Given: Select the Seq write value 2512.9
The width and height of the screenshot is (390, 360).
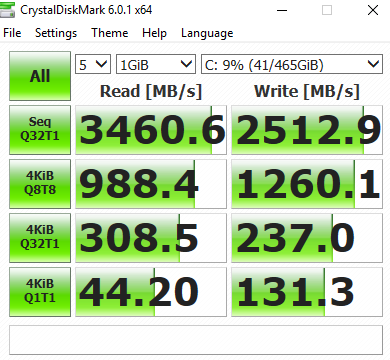Looking at the screenshot, I should click(x=307, y=130).
